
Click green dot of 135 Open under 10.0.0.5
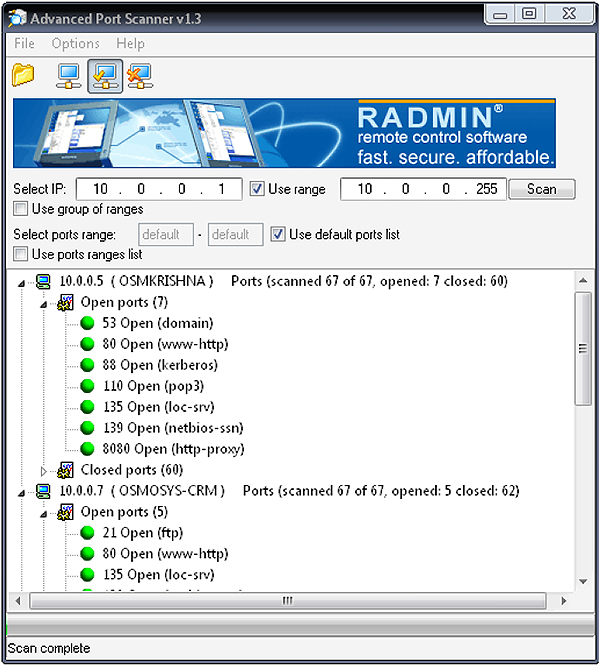point(87,407)
